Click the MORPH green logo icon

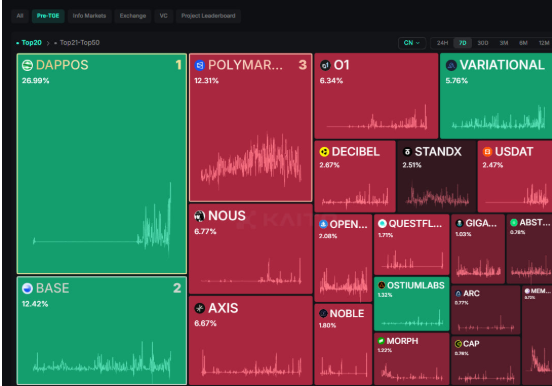(x=381, y=341)
